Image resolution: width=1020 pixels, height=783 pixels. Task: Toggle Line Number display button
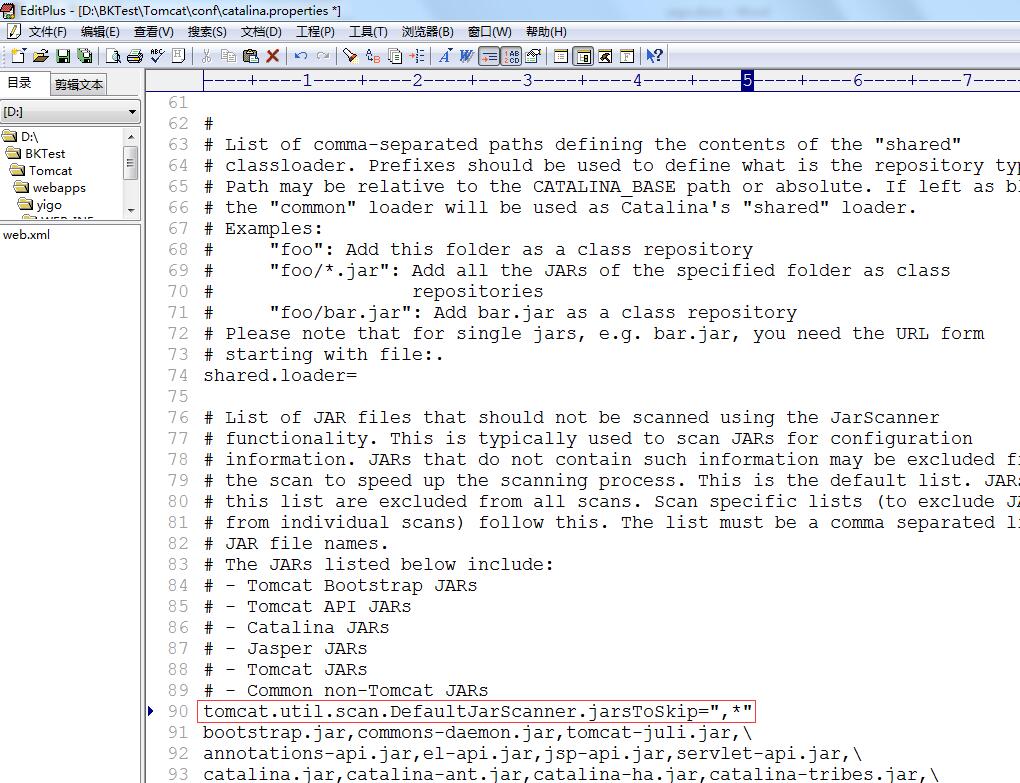coord(511,56)
